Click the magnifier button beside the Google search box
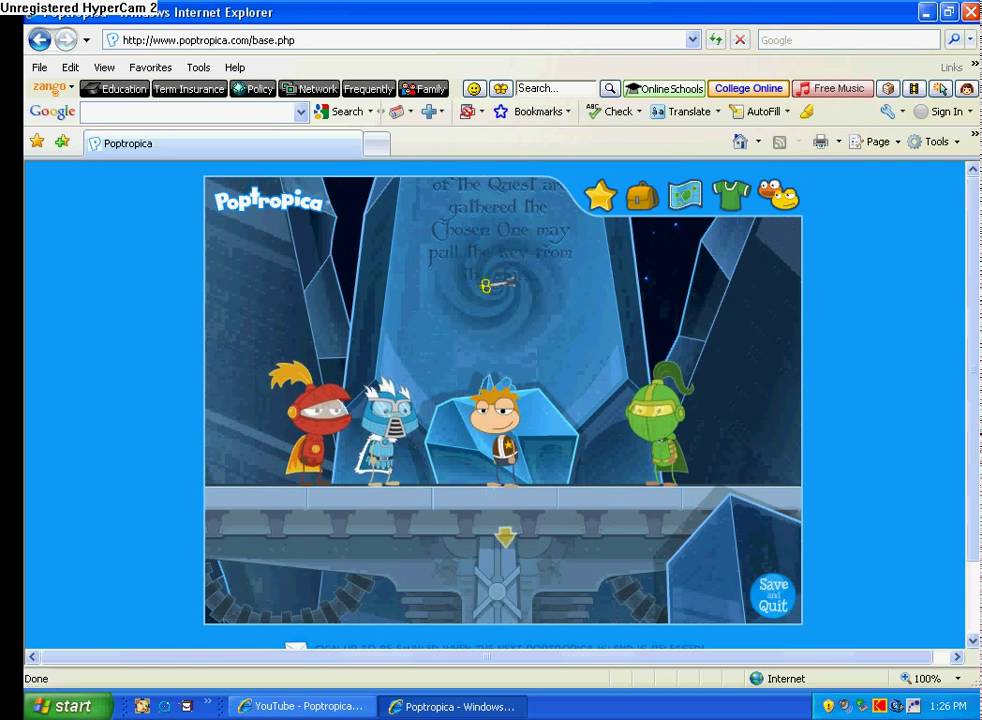 pyautogui.click(x=954, y=39)
